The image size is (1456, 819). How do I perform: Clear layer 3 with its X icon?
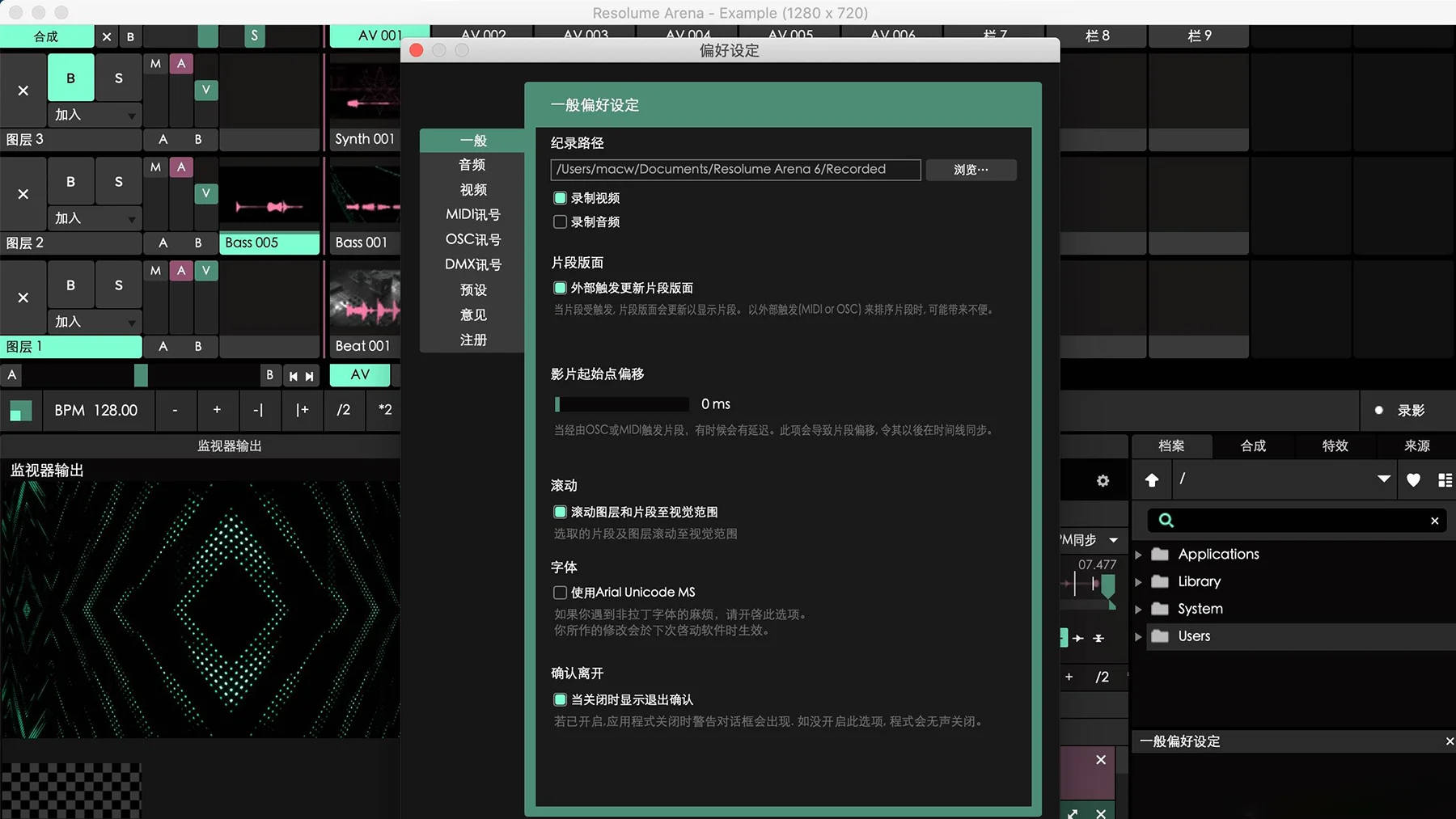pos(23,91)
